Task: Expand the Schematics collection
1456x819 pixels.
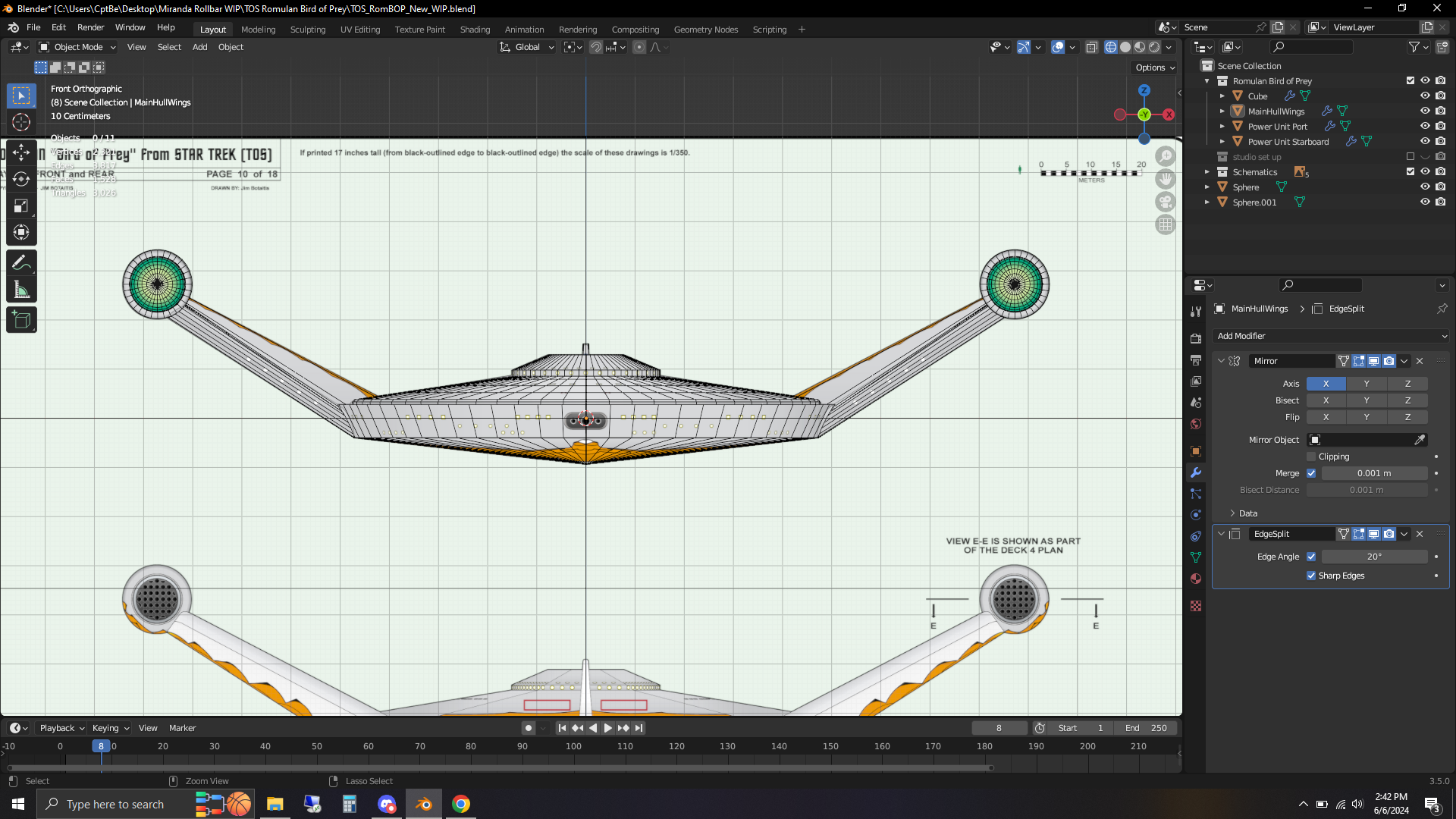Action: coord(1207,172)
